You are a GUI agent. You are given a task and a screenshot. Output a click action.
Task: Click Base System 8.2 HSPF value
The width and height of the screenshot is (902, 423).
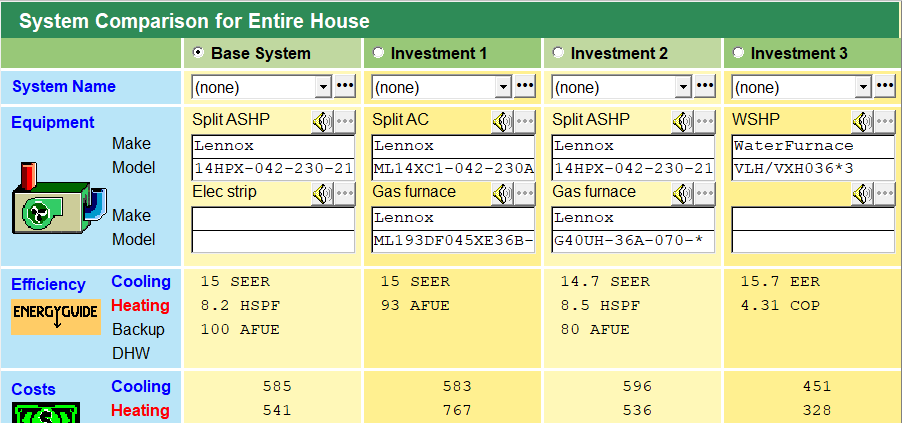click(240, 306)
